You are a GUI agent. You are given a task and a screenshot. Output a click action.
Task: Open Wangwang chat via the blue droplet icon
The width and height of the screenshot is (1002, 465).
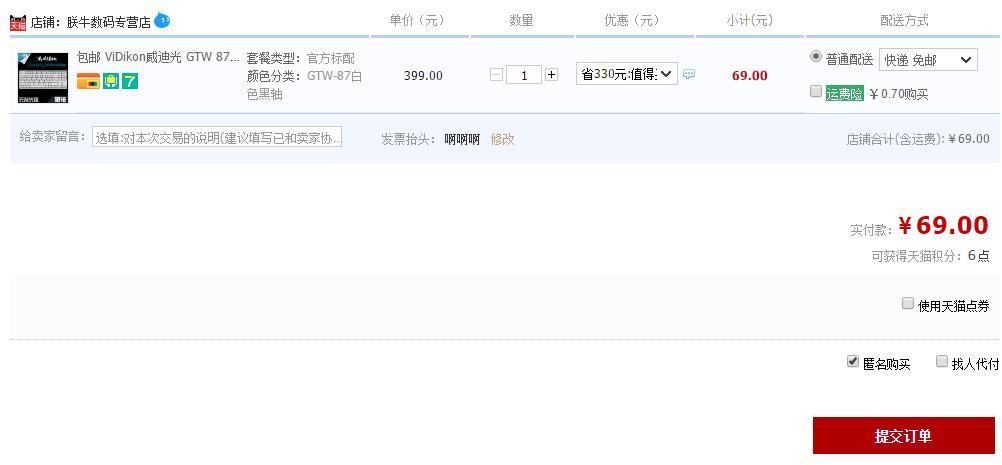(162, 21)
